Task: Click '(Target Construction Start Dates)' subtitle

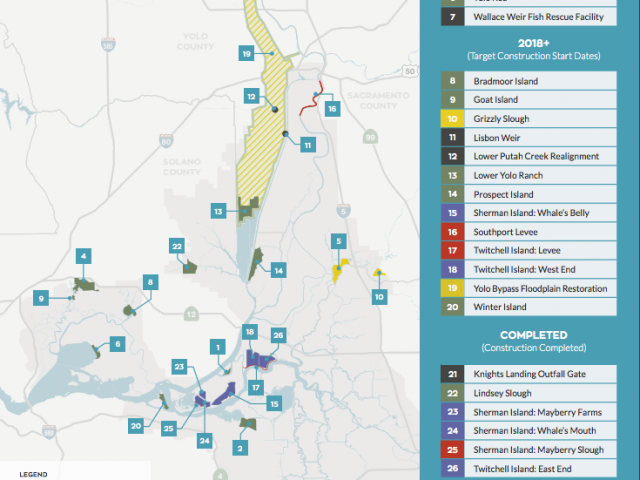Action: (534, 56)
